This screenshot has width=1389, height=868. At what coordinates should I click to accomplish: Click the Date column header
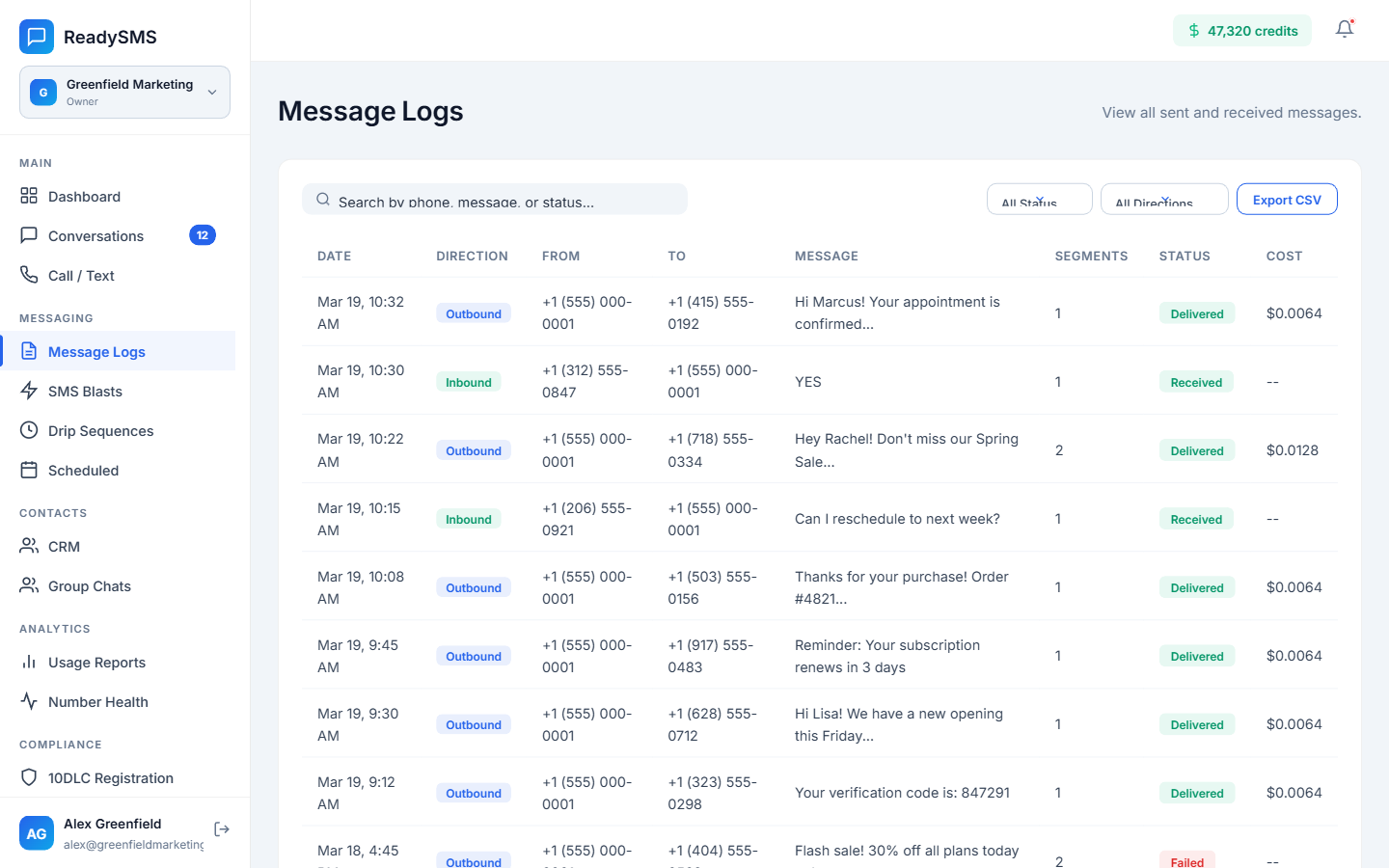tap(335, 256)
